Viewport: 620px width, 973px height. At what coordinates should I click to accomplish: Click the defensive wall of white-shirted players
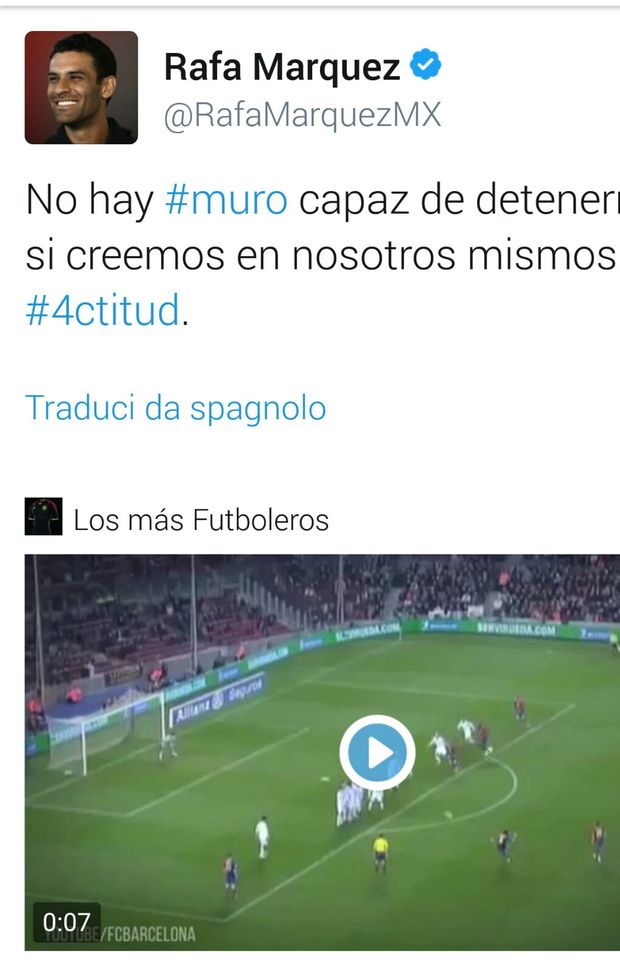click(x=360, y=802)
